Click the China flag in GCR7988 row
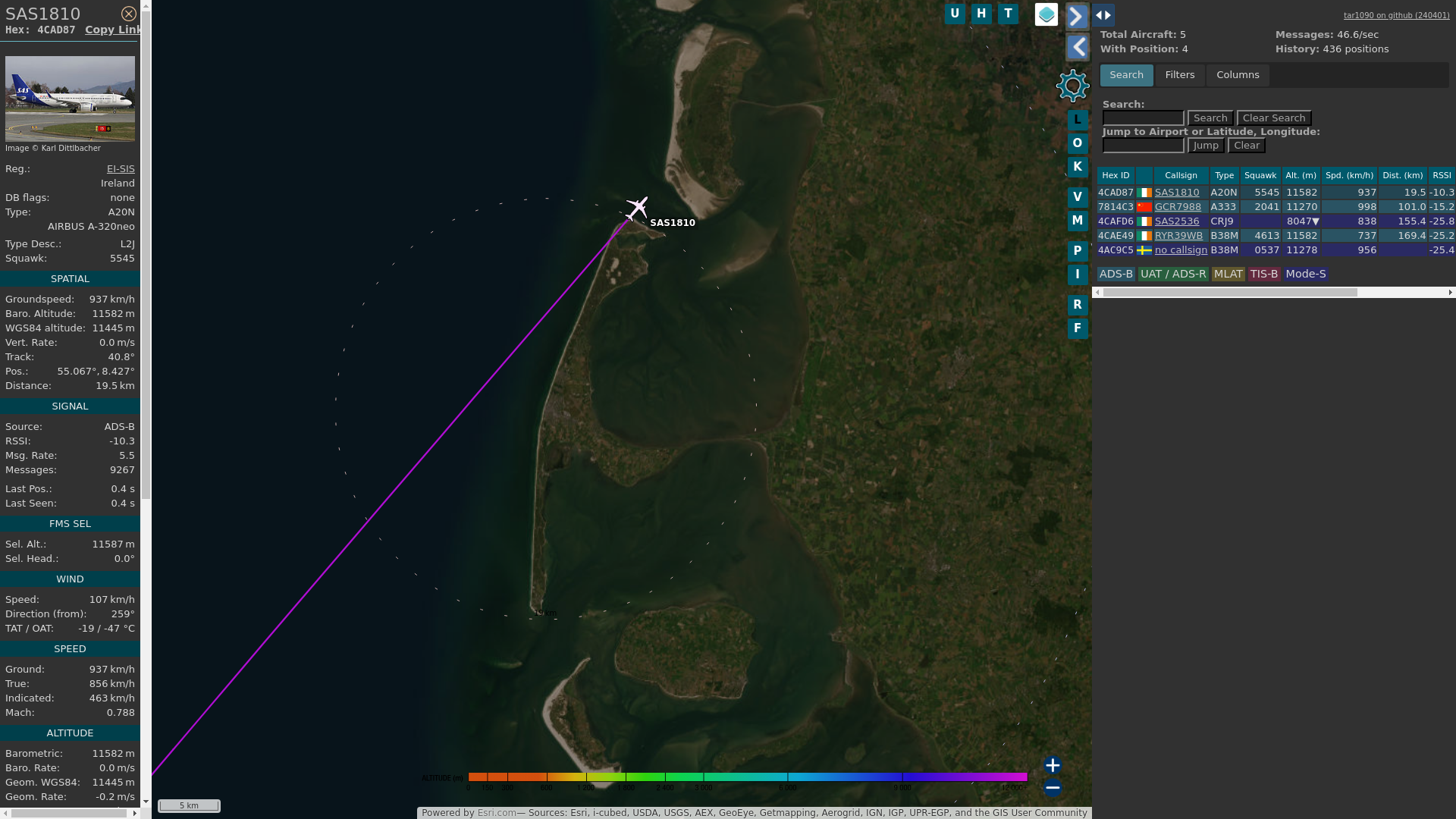The width and height of the screenshot is (1456, 819). [x=1144, y=207]
